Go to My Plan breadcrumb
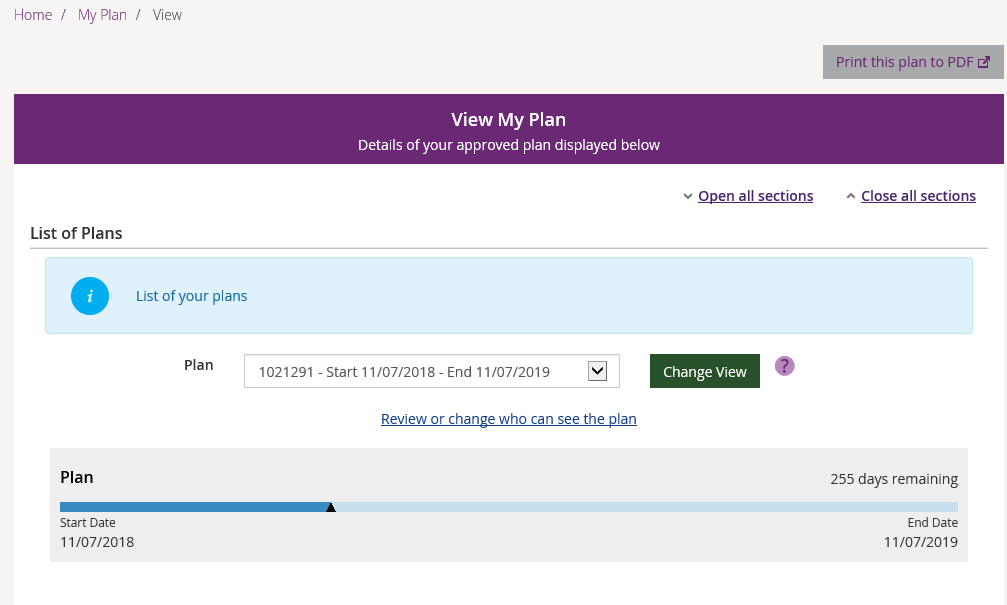Screen dimensions: 1007x605 (x=102, y=15)
